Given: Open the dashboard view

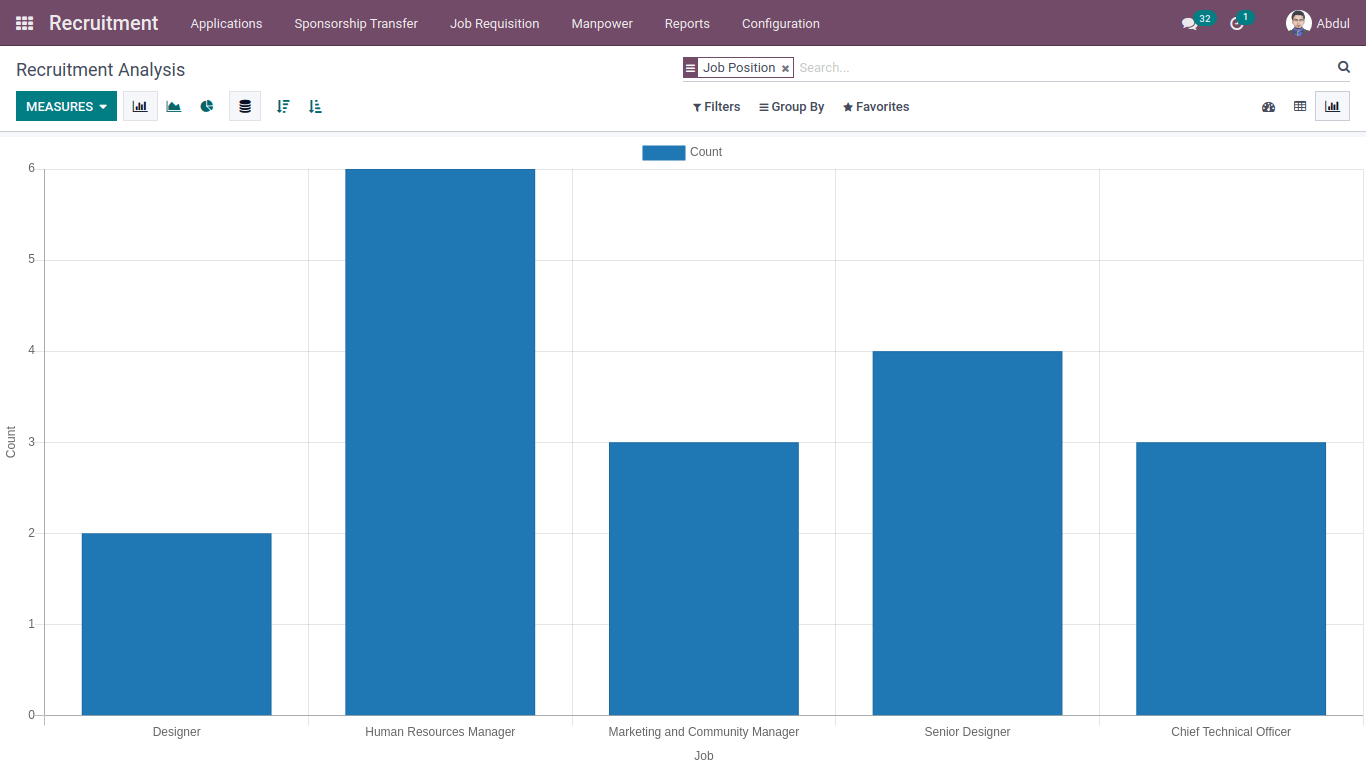Looking at the screenshot, I should [1268, 106].
